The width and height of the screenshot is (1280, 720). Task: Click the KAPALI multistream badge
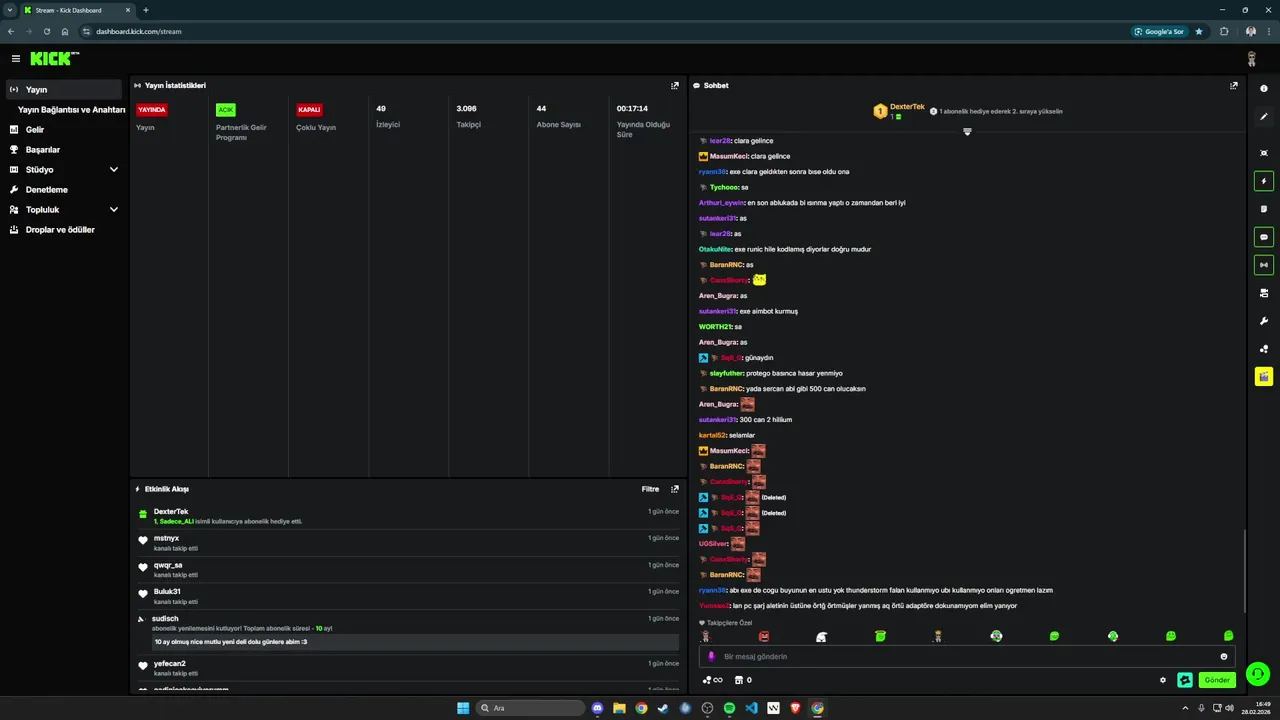pyautogui.click(x=309, y=110)
